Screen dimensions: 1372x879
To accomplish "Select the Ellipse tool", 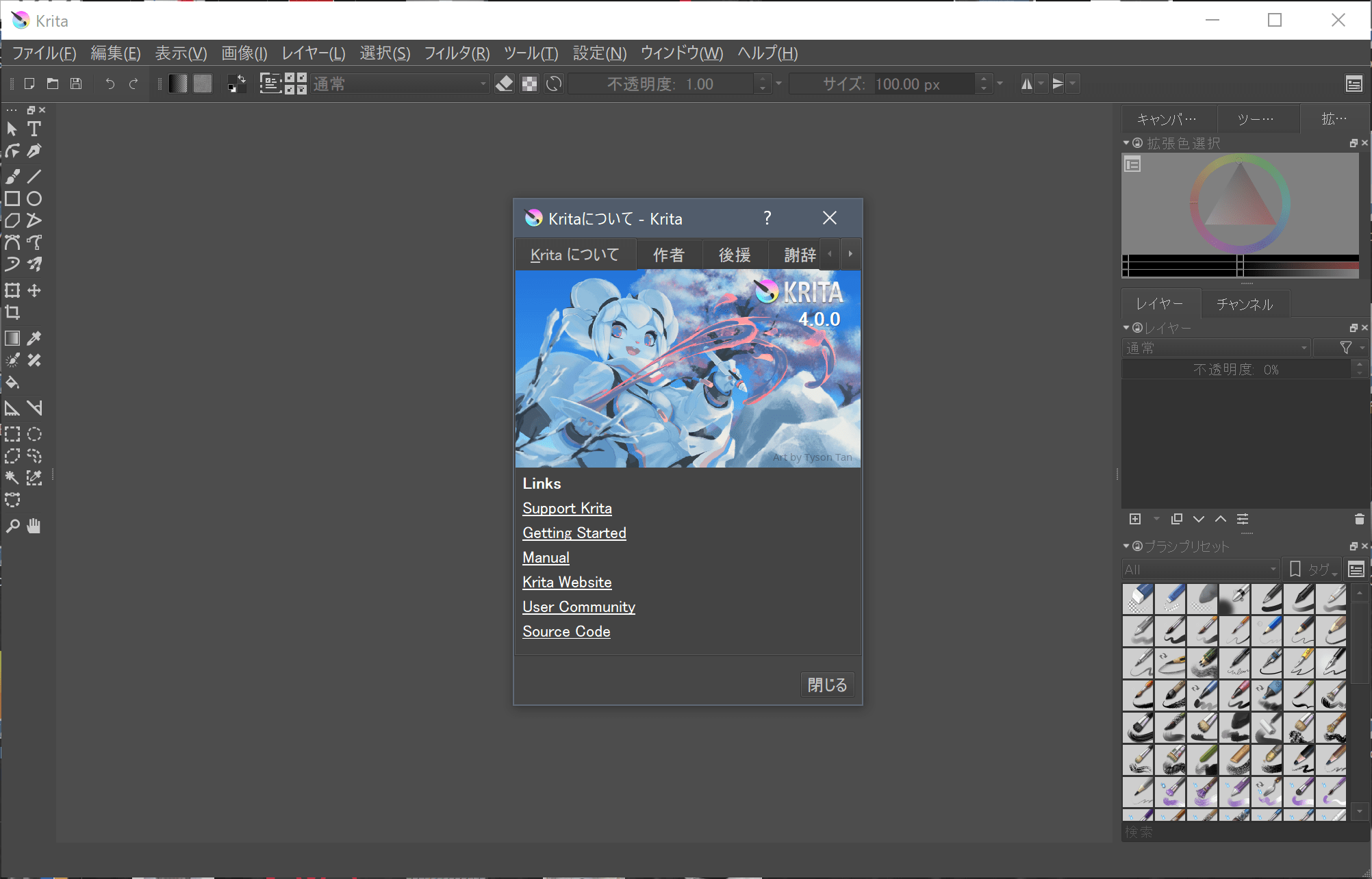I will (34, 199).
